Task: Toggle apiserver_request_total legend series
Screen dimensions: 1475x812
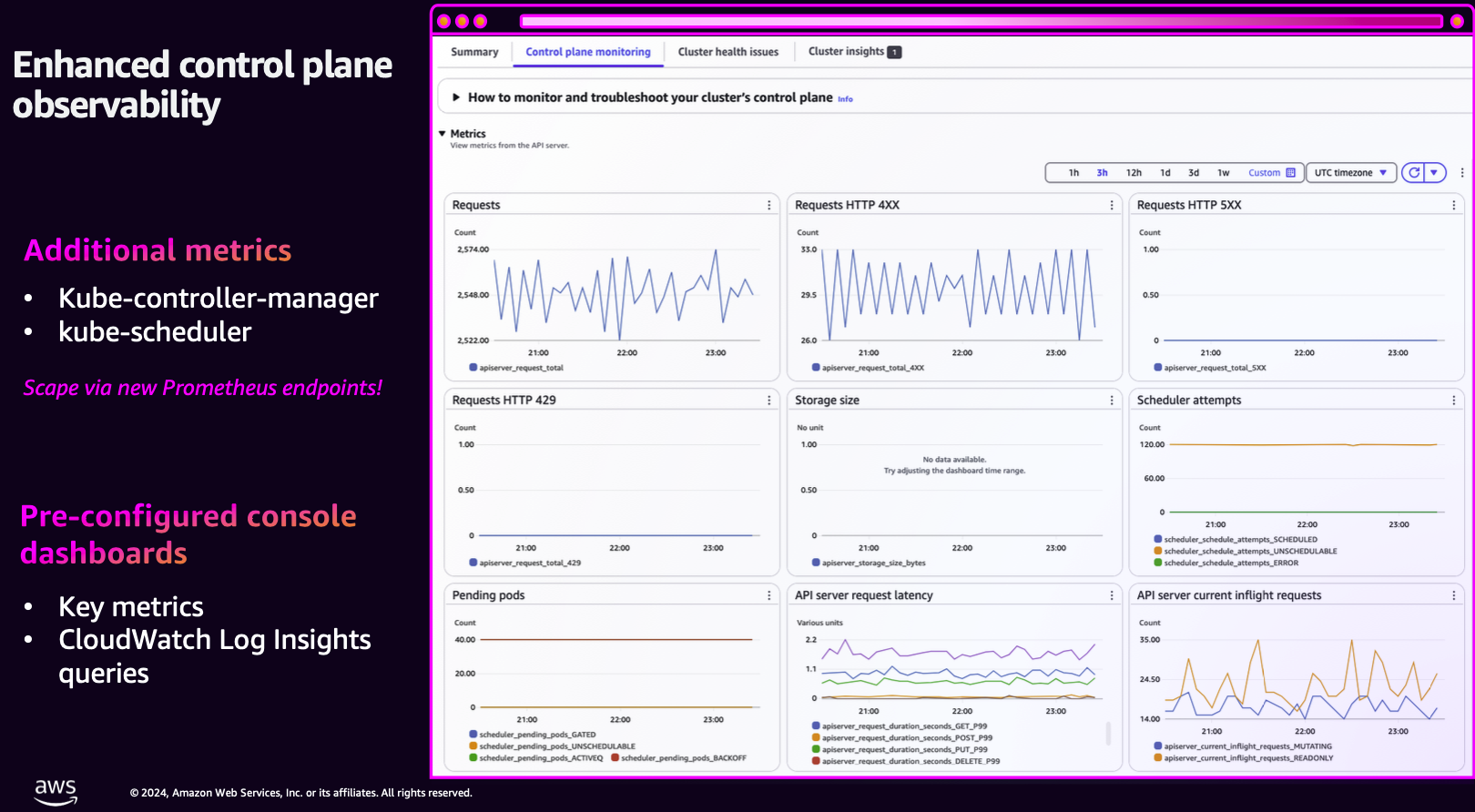Action: [x=516, y=368]
